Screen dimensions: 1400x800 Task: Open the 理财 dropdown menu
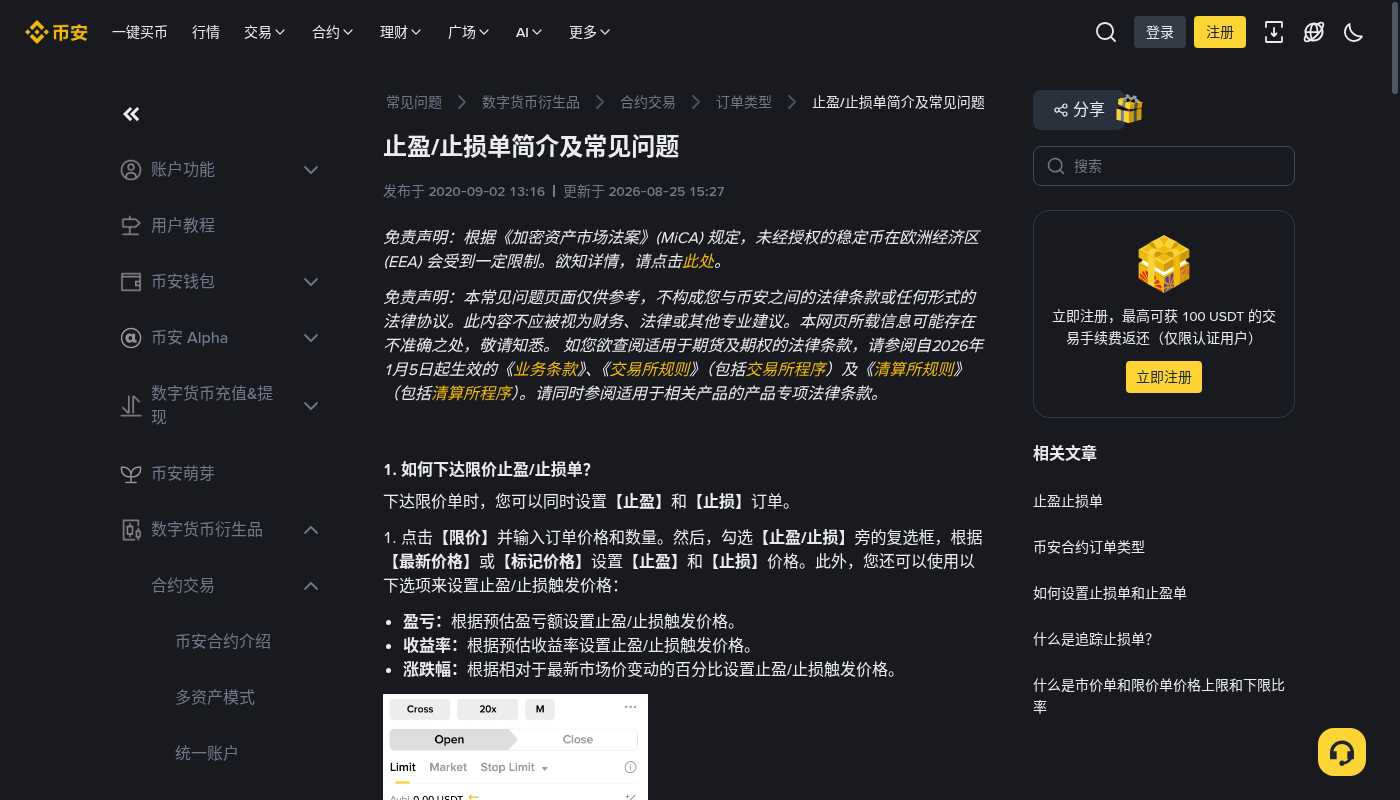tap(401, 32)
